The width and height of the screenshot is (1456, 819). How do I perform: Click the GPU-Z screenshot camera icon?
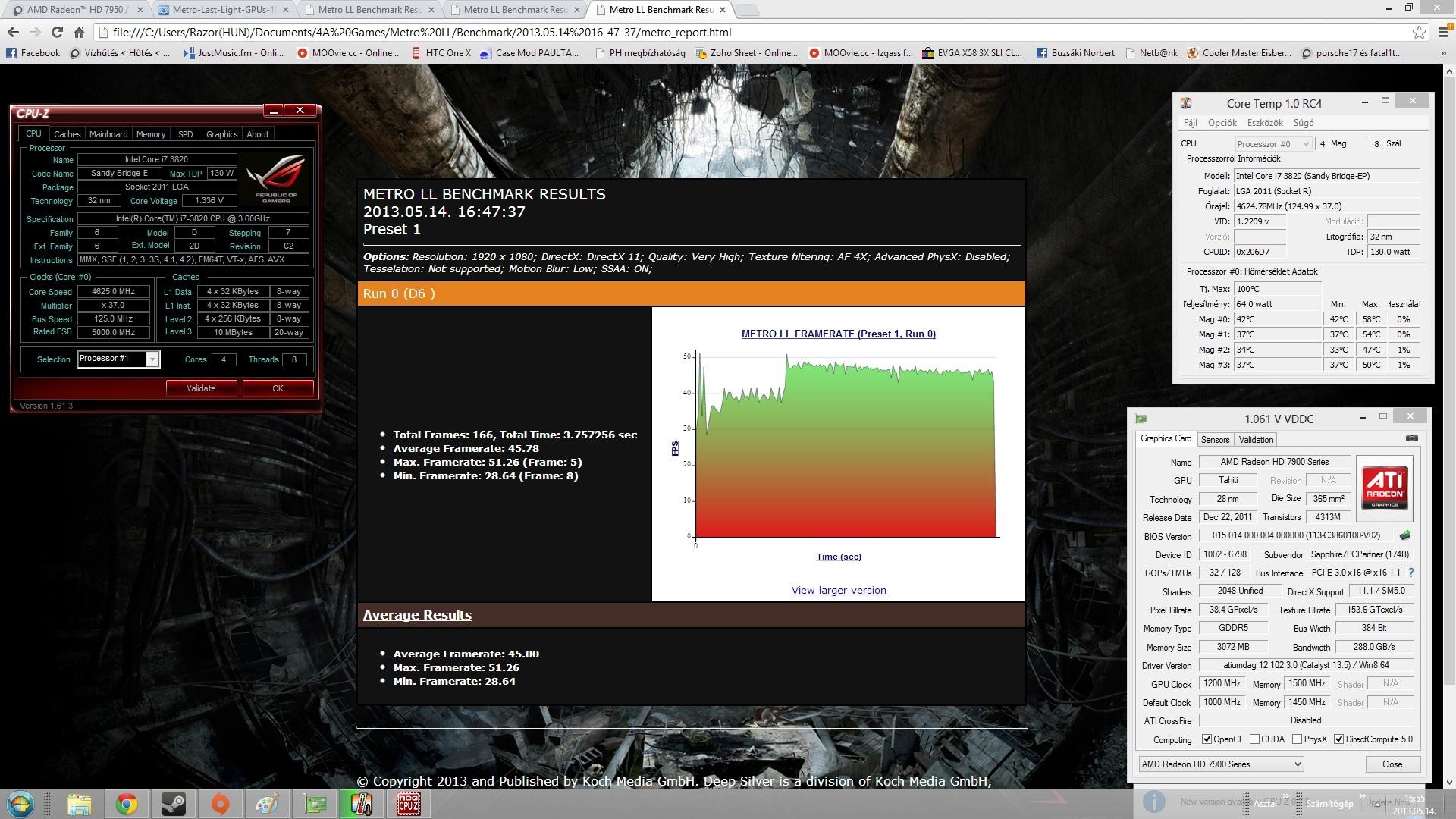[x=1411, y=438]
